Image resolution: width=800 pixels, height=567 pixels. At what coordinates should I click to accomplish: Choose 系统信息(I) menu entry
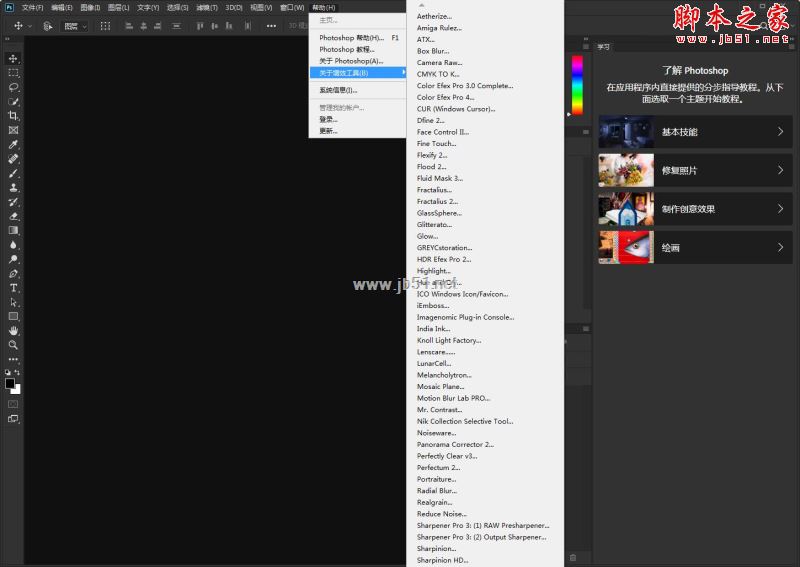(x=358, y=90)
